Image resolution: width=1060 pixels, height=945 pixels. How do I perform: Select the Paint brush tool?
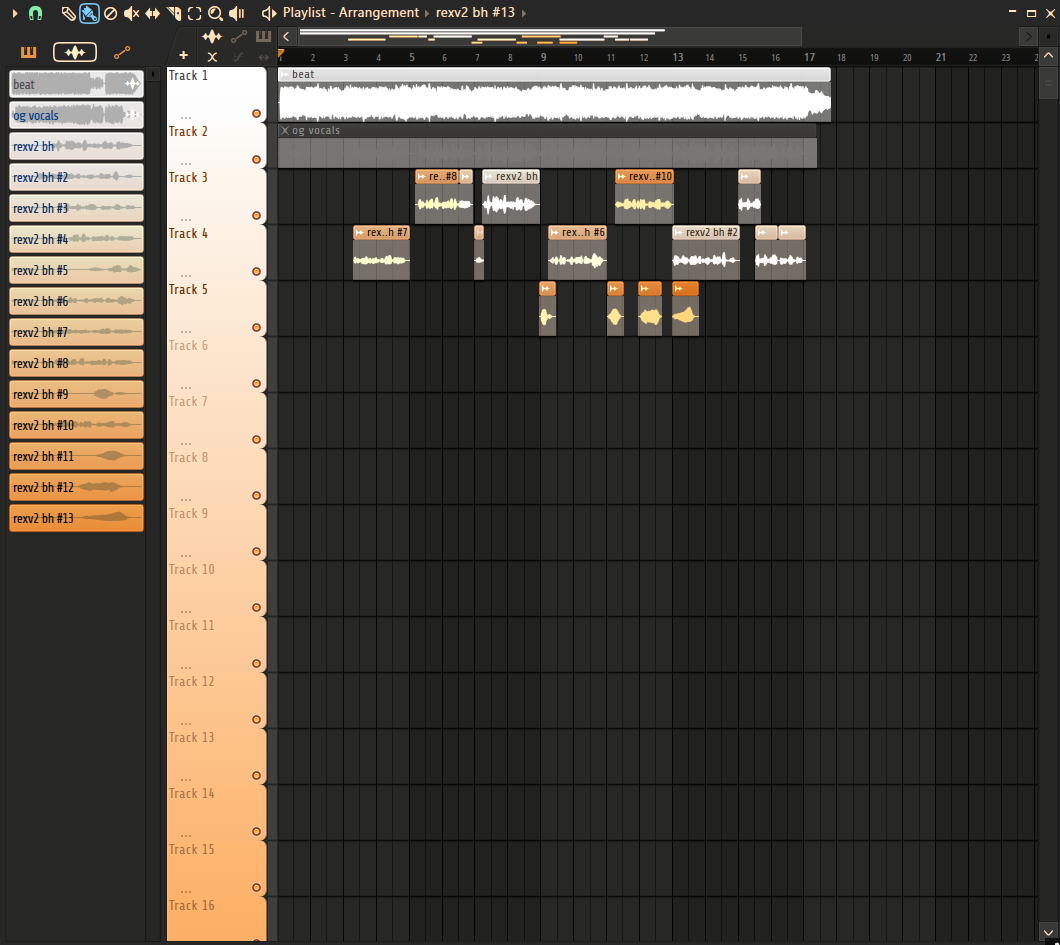pyautogui.click(x=89, y=13)
